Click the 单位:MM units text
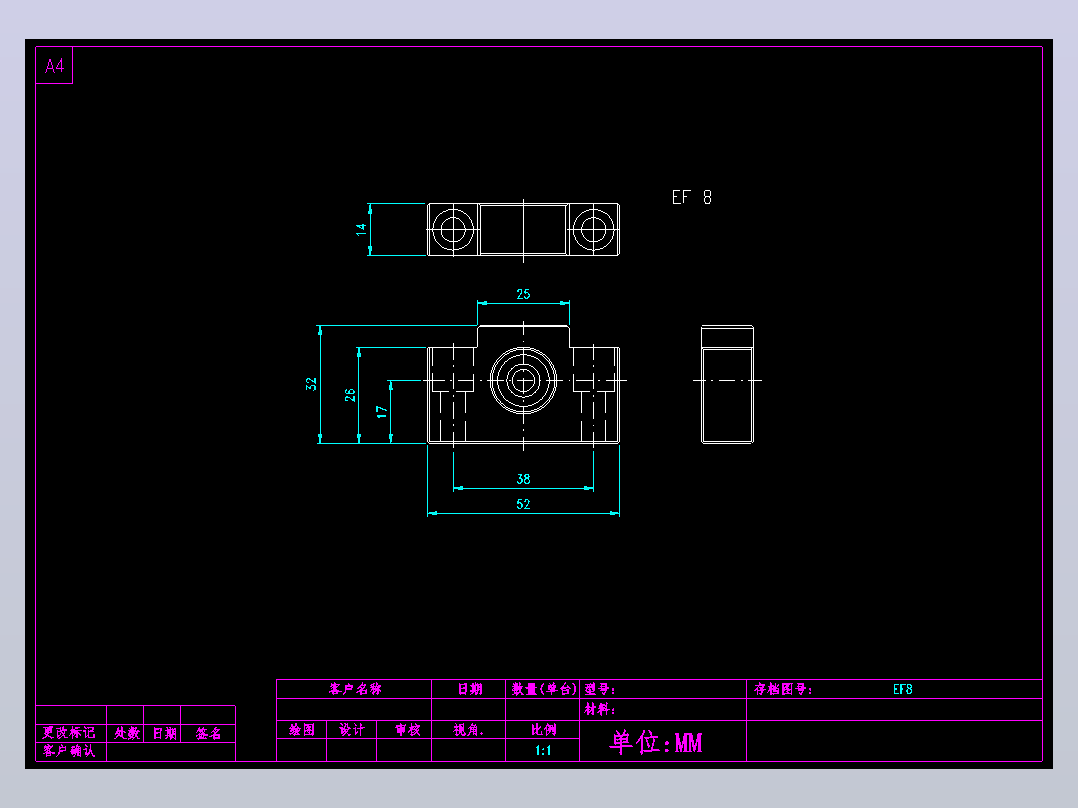This screenshot has height=808, width=1078. (656, 743)
